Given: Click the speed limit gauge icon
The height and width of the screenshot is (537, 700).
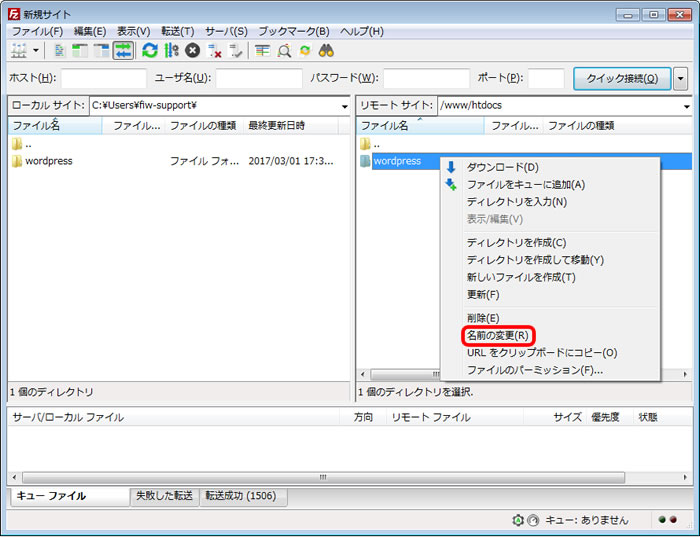Looking at the screenshot, I should 533,520.
